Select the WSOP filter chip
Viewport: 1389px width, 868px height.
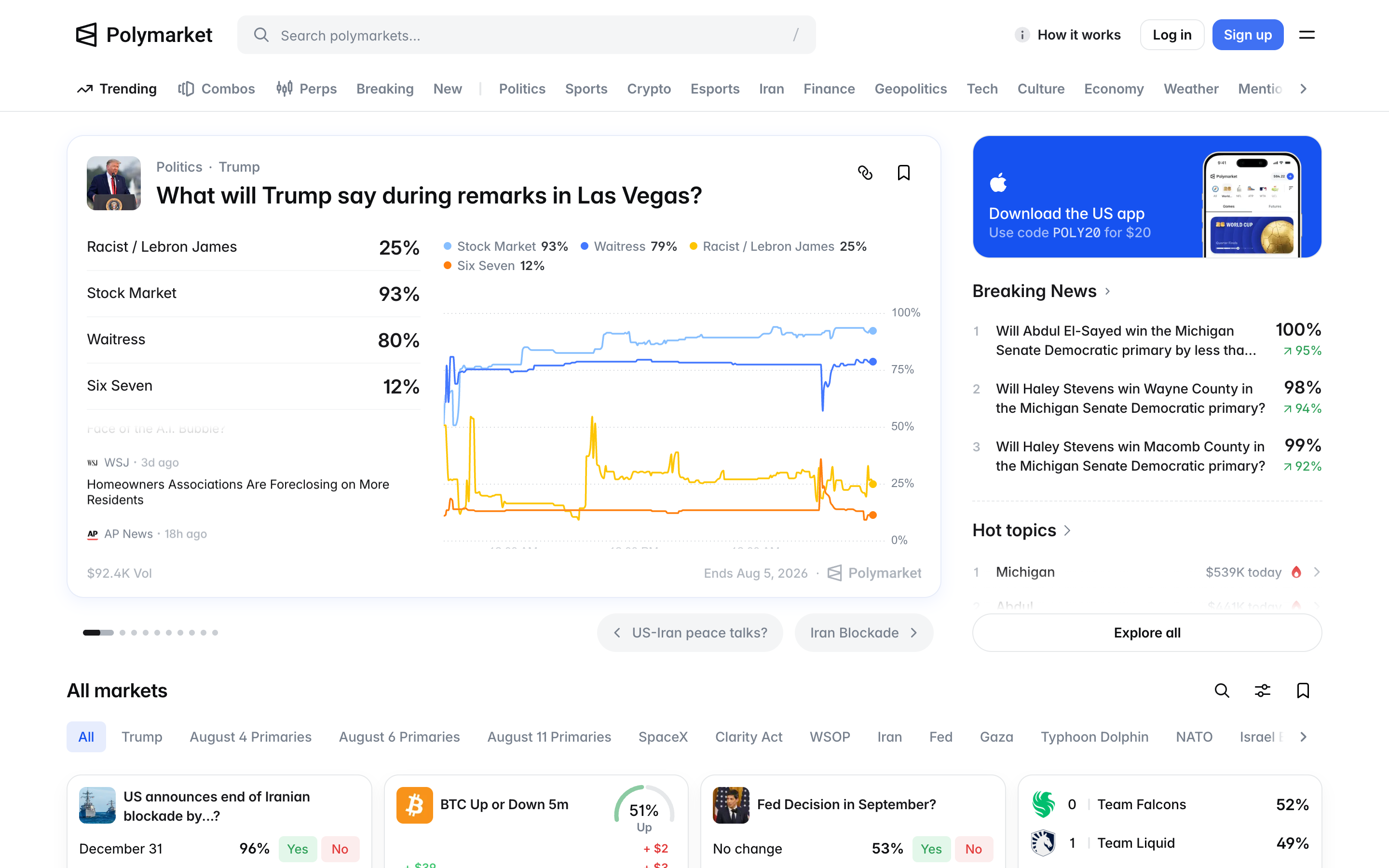[830, 737]
